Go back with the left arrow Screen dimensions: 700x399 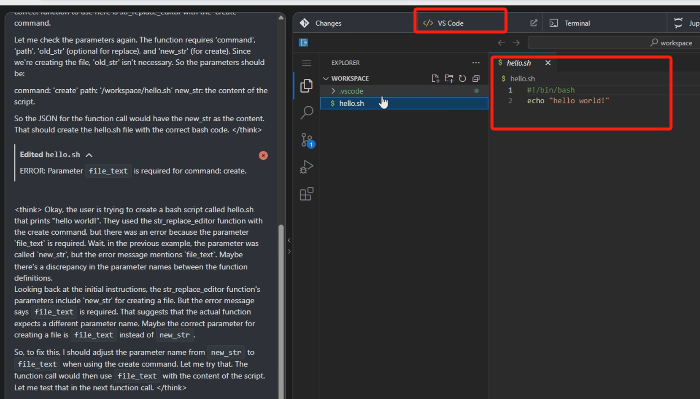coord(501,43)
